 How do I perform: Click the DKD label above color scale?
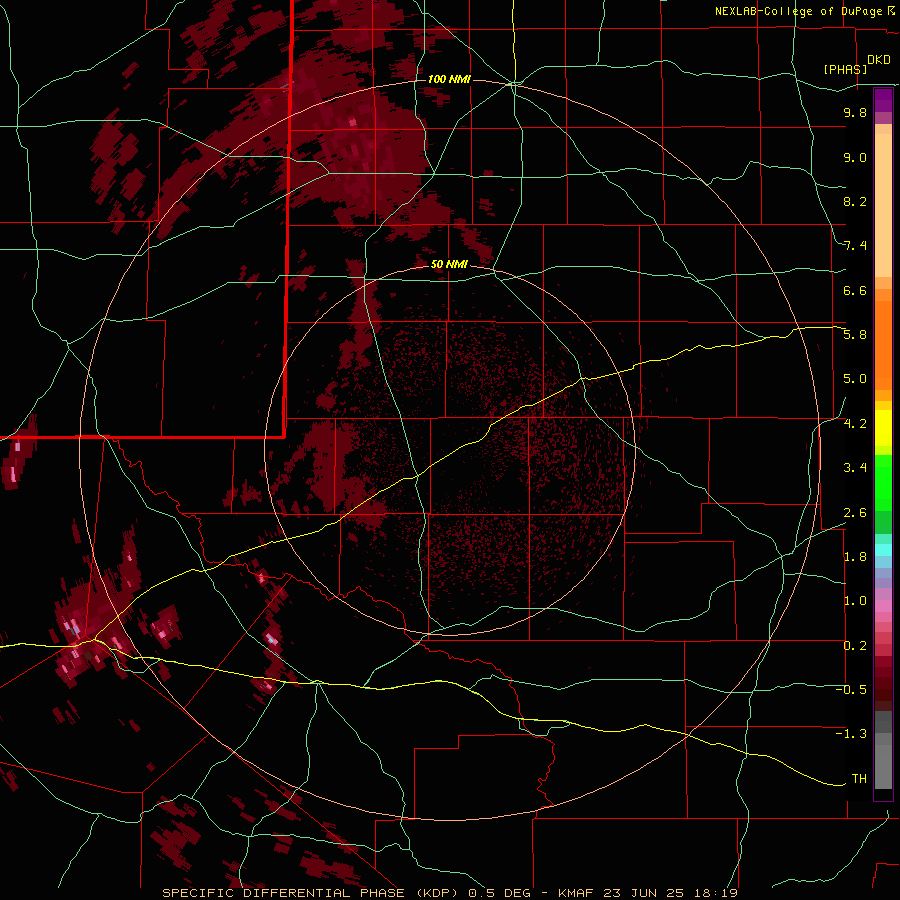point(879,60)
